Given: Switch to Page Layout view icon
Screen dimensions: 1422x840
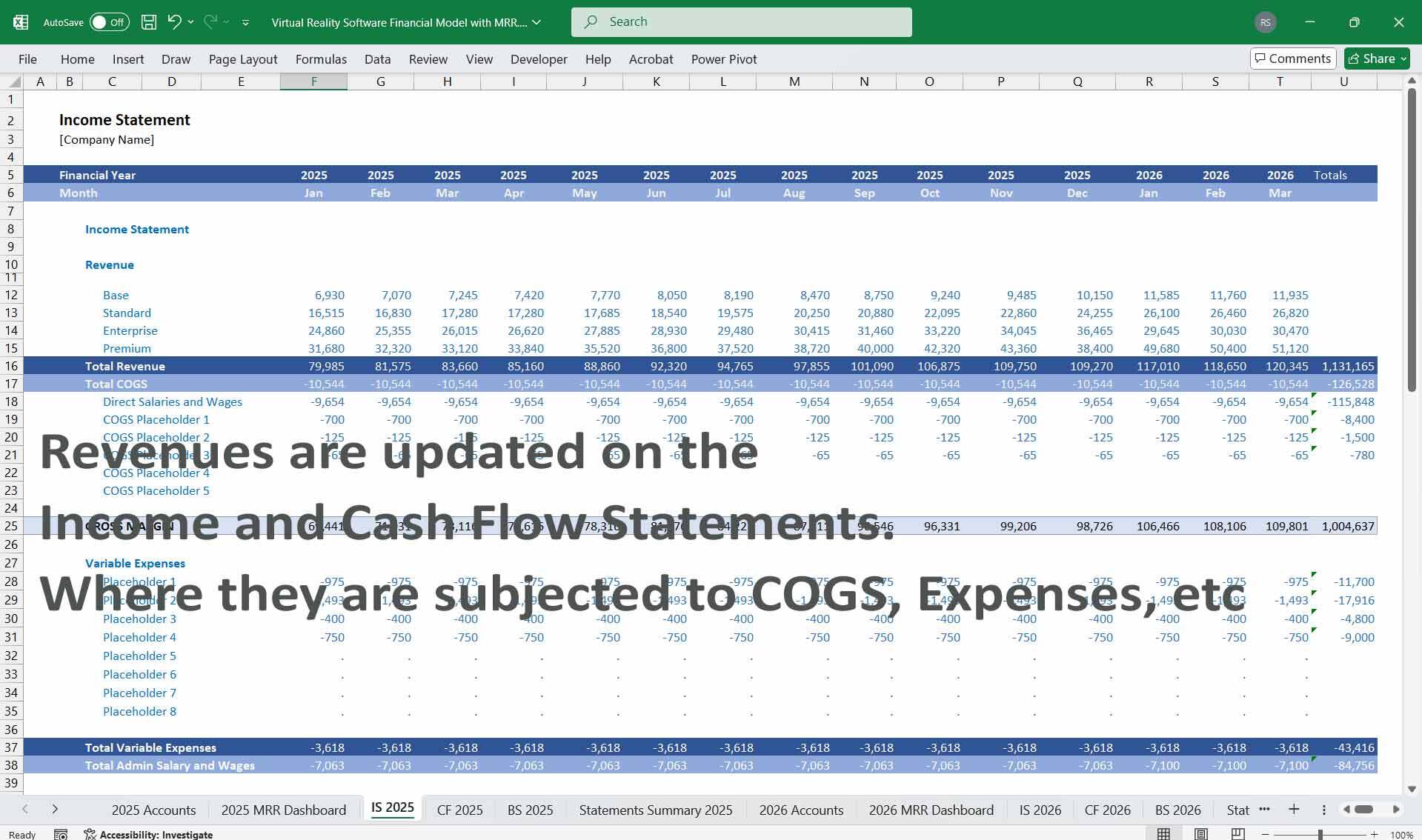Looking at the screenshot, I should [x=1200, y=834].
